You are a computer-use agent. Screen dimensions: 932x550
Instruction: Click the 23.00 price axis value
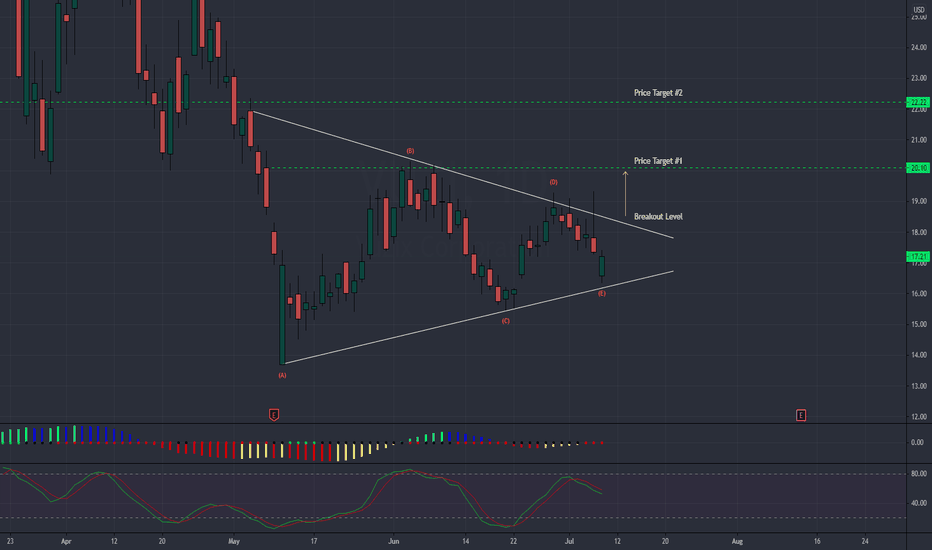pos(918,78)
